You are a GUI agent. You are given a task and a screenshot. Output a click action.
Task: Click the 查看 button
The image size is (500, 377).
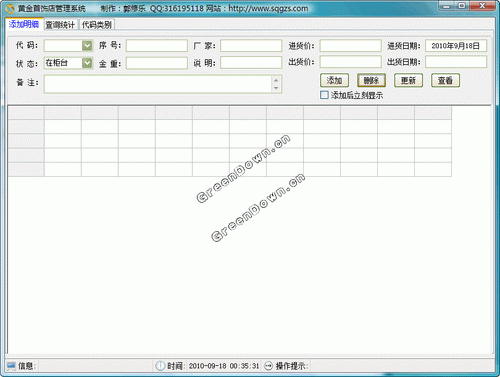point(445,80)
